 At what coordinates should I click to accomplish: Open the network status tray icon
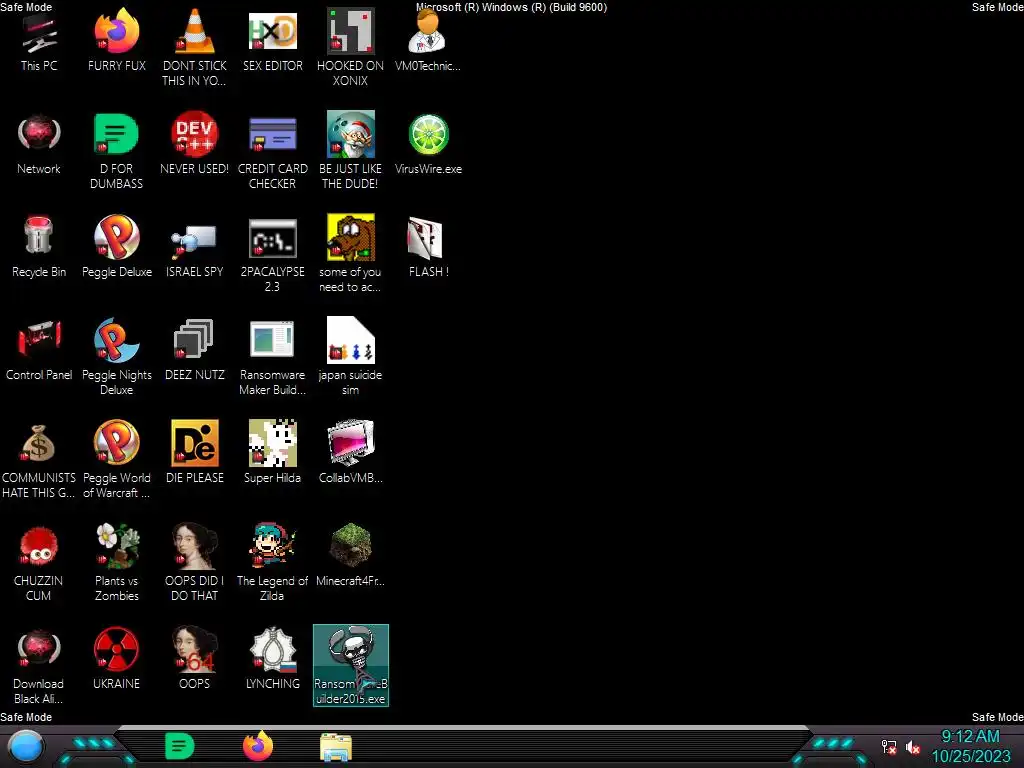point(889,746)
